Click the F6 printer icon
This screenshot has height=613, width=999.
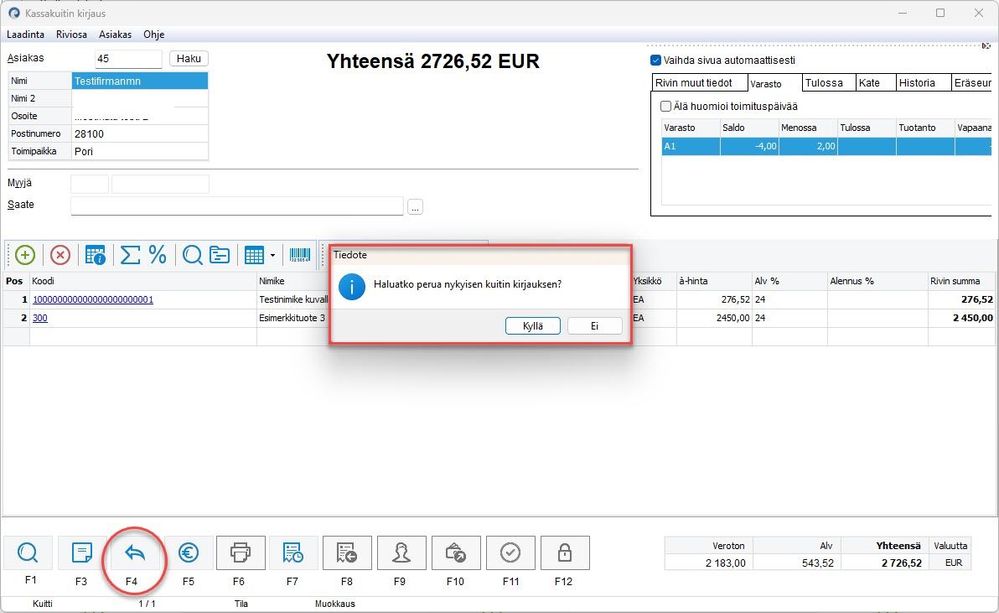240,553
